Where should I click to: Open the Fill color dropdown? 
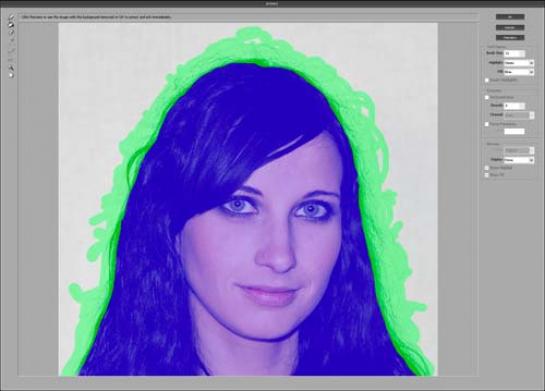click(519, 72)
